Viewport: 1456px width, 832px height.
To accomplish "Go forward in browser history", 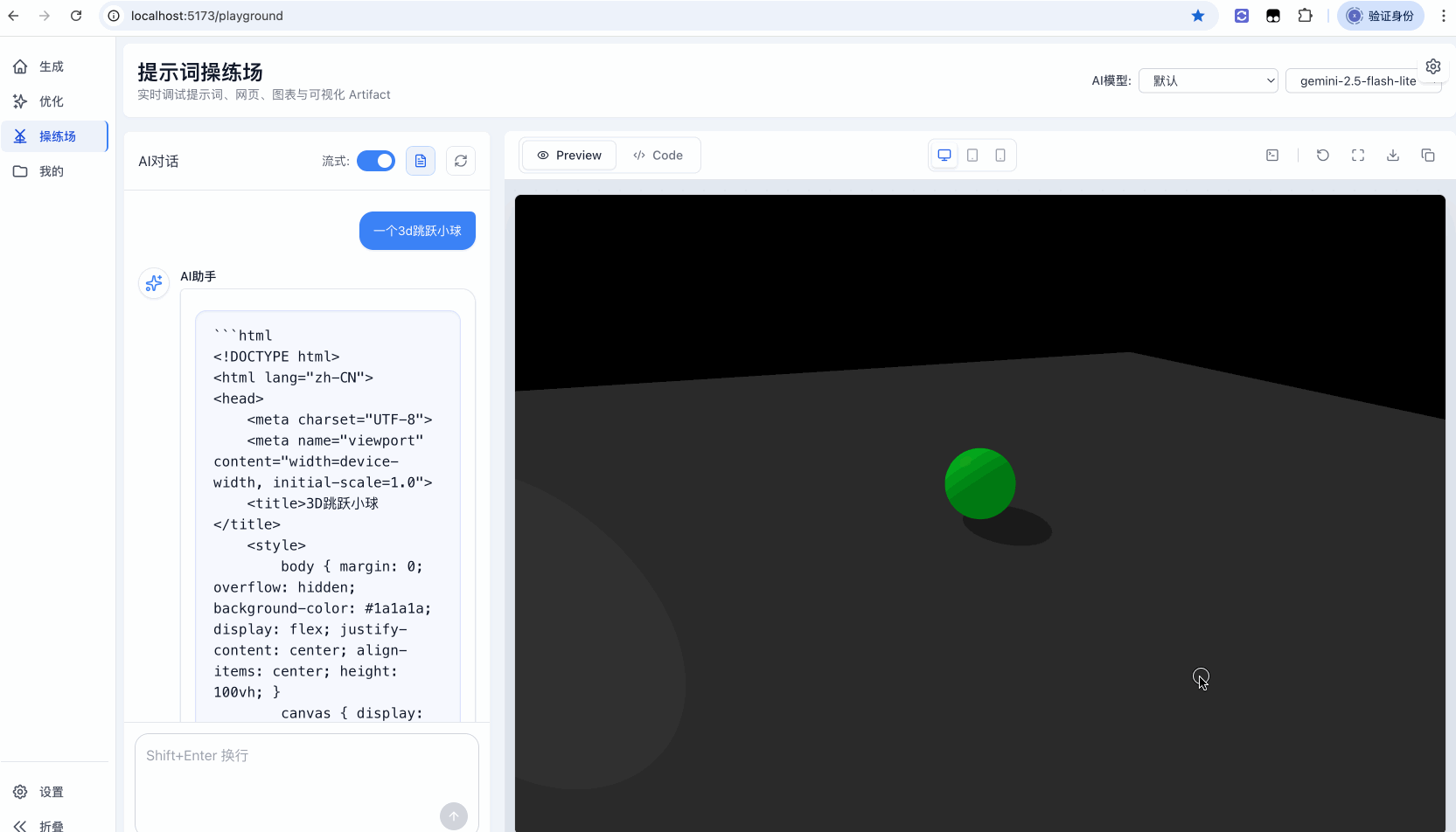I will pos(45,16).
